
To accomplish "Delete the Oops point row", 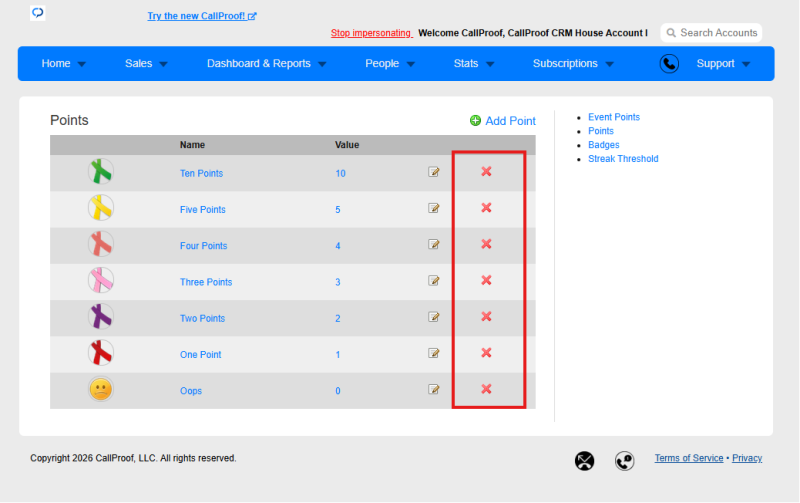I will tap(486, 389).
